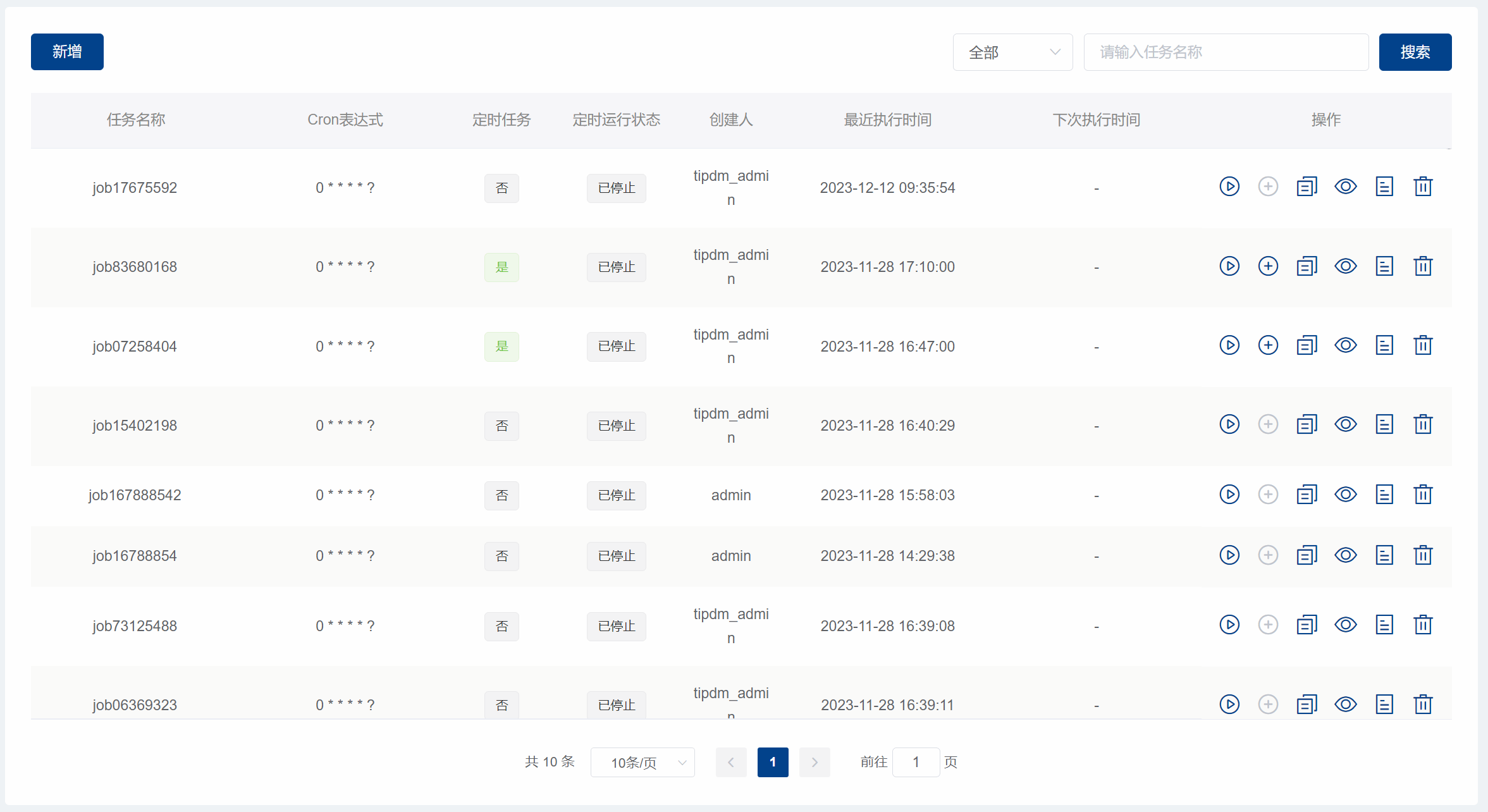Click the eye icon for job06369323
Image resolution: width=1488 pixels, height=812 pixels.
(1345, 704)
